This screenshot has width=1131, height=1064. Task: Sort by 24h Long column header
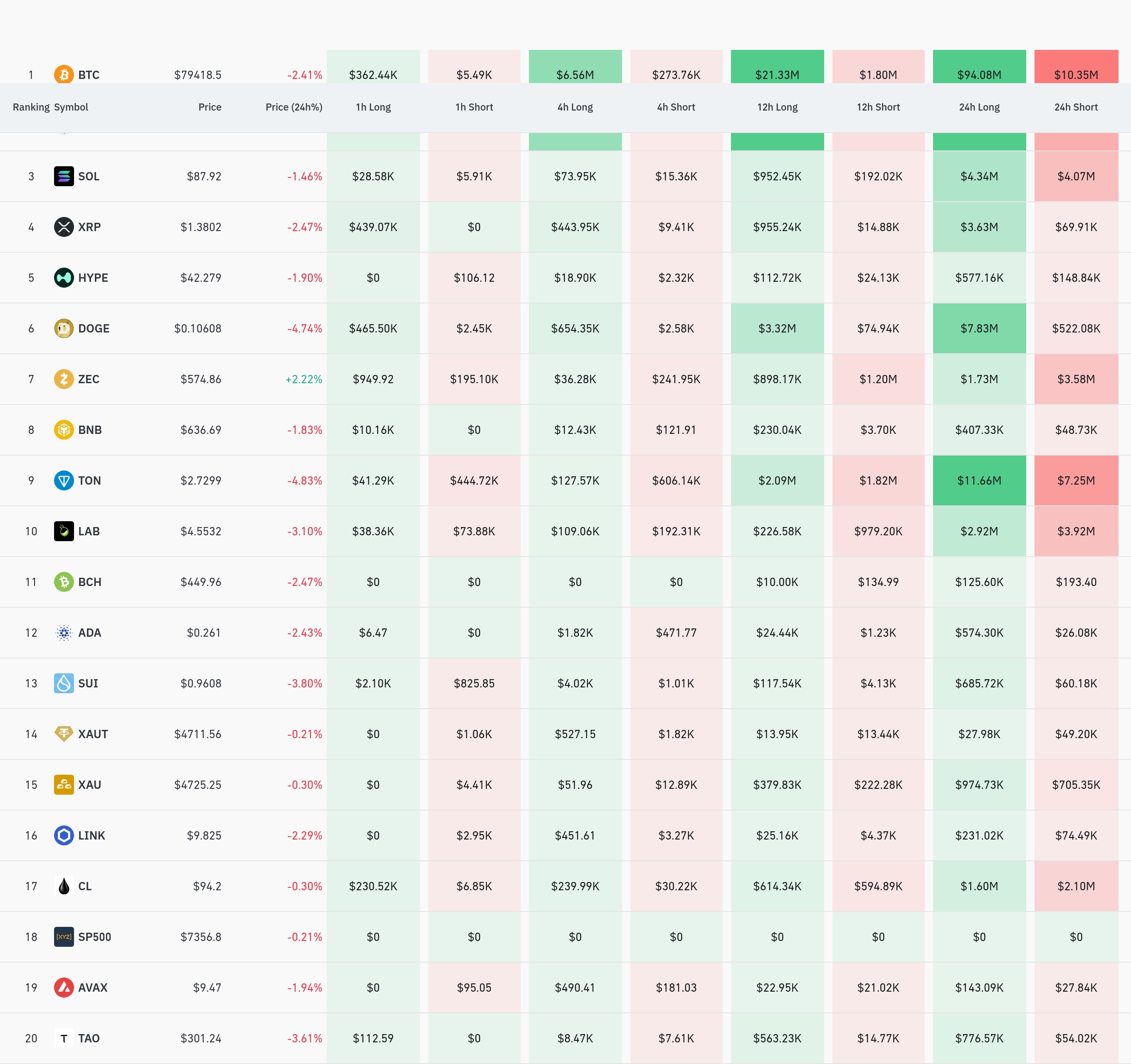pos(979,107)
